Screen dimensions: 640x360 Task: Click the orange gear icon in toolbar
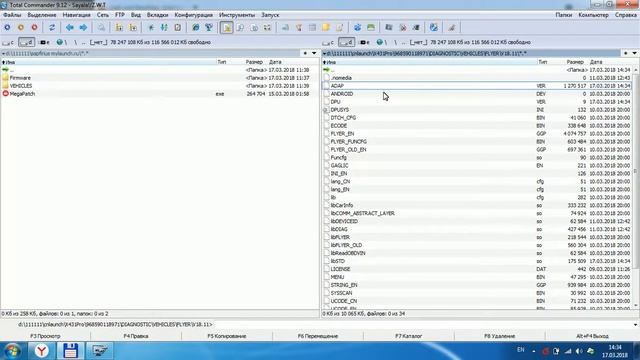click(x=21, y=27)
